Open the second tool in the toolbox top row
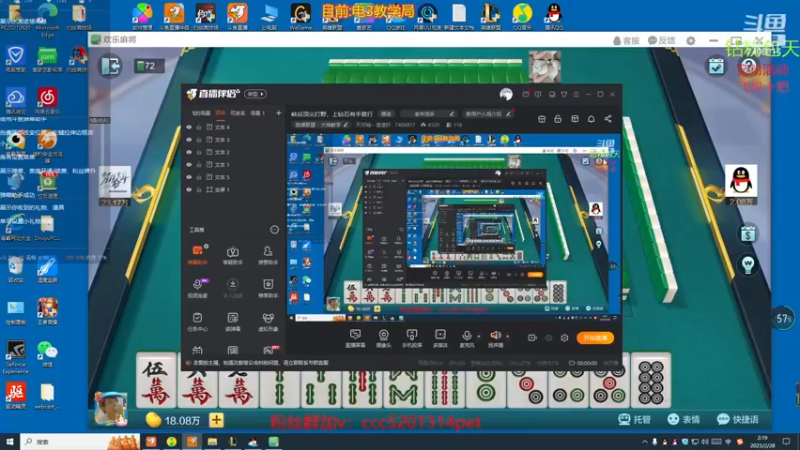The width and height of the screenshot is (800, 450). click(233, 255)
